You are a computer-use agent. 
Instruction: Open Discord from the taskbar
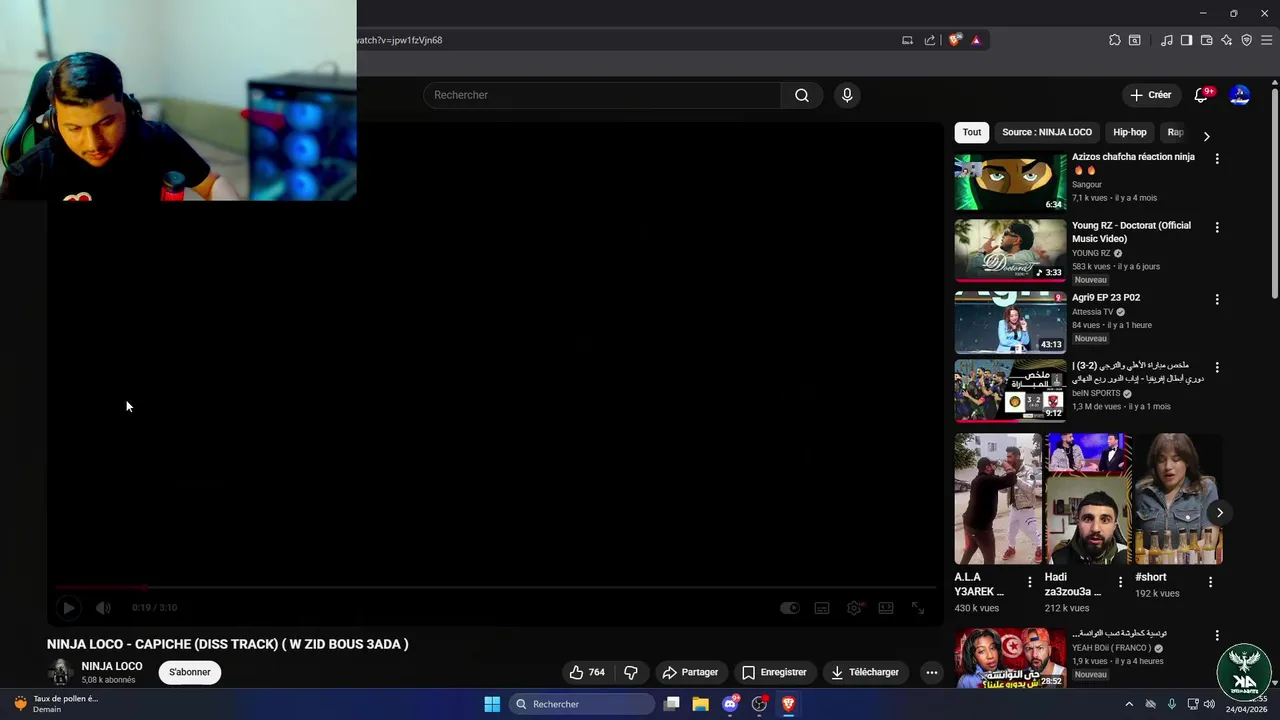click(x=730, y=704)
